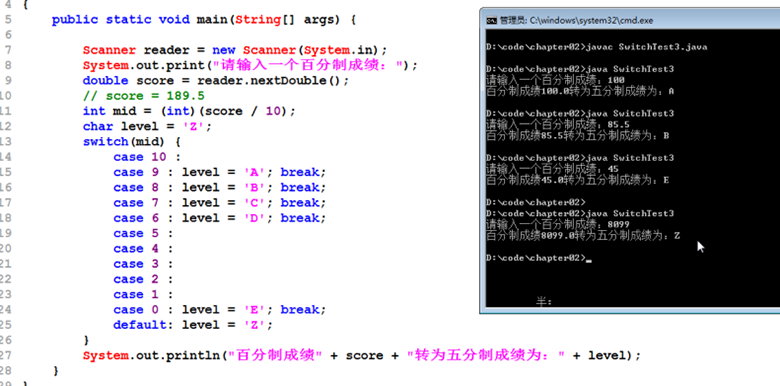Click the closing brace of the switch block
This screenshot has height=386, width=780.
coord(87,340)
